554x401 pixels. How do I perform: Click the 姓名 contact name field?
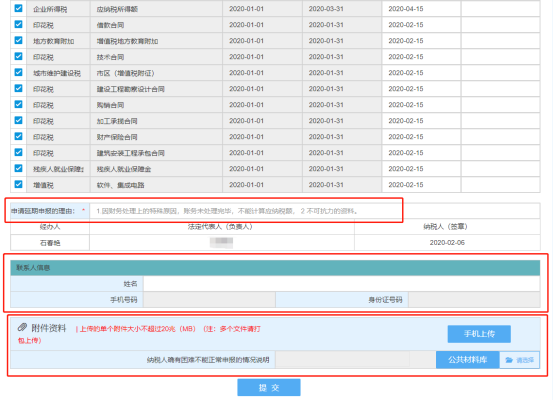point(341,284)
